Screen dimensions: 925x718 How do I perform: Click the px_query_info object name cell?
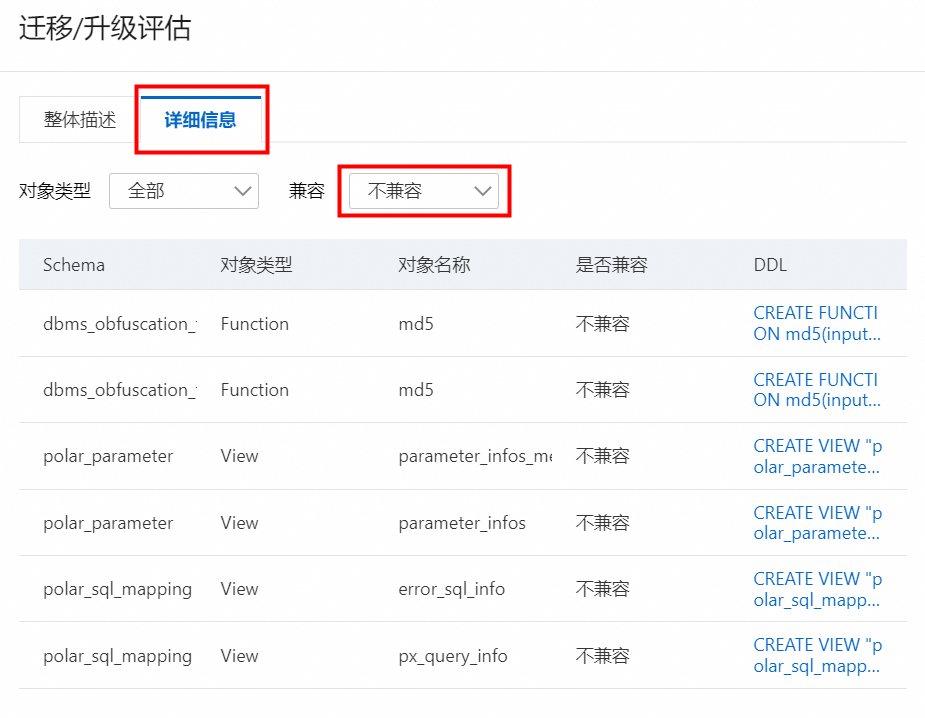(452, 655)
